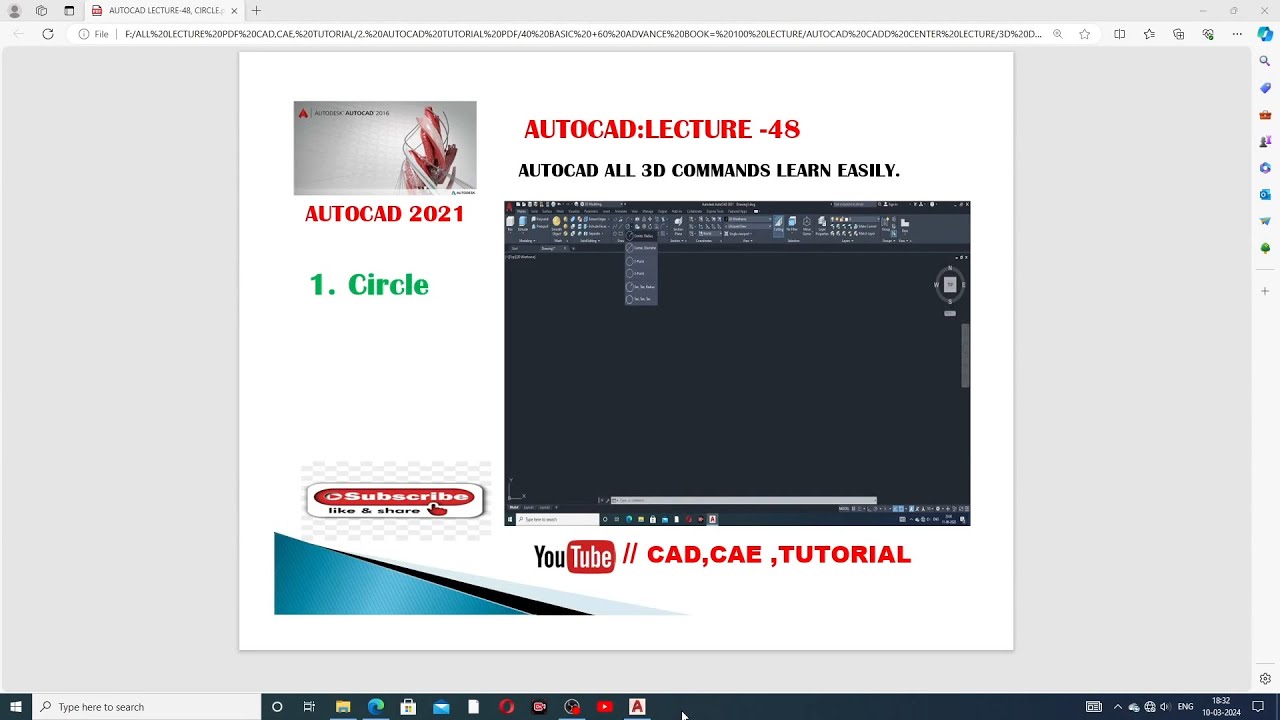This screenshot has height=720, width=1280.
Task: Open sidebar Shopping tag icon
Action: pos(1265,88)
